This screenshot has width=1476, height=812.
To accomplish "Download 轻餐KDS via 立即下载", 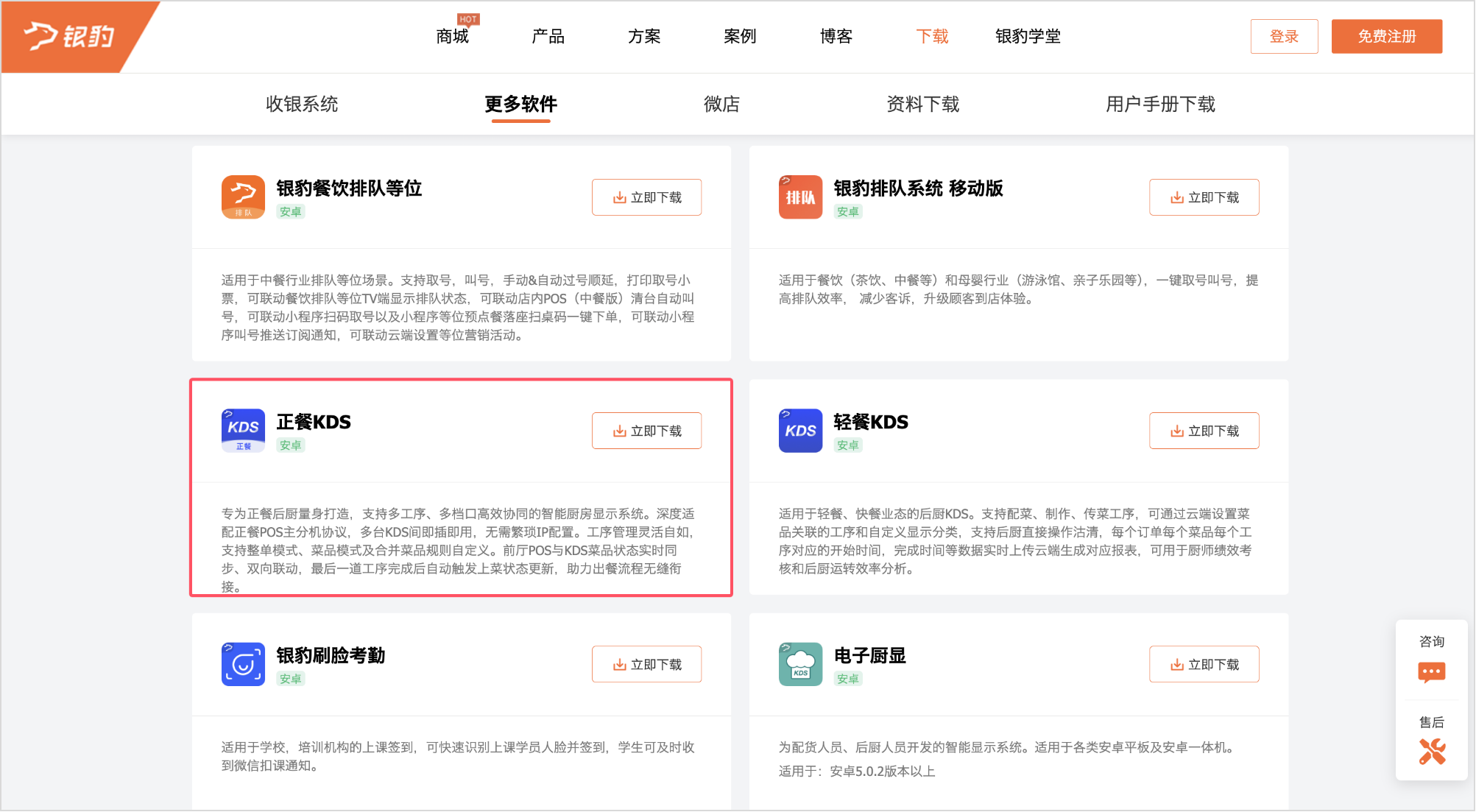I will point(1204,431).
